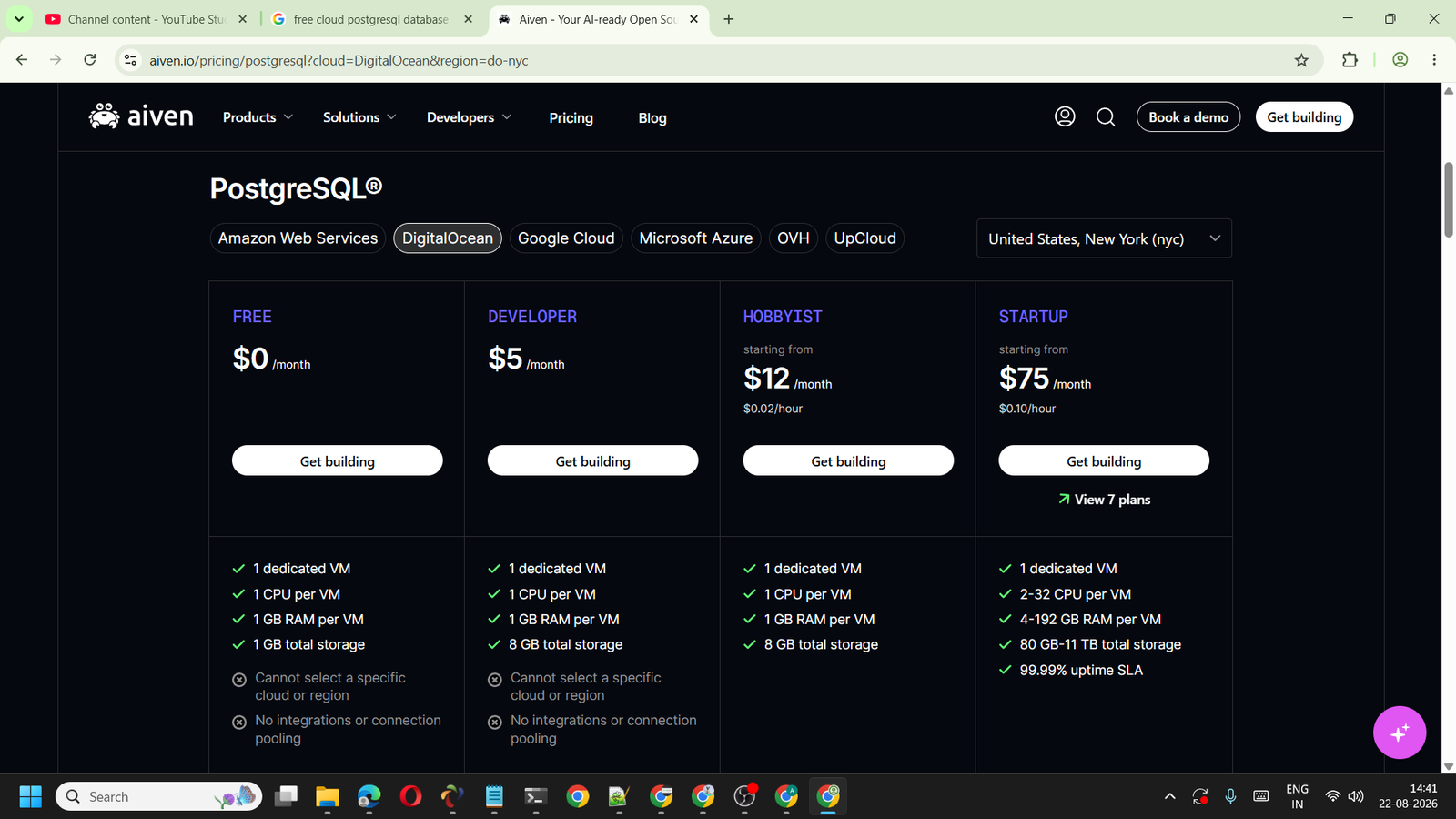
Task: Open Wi-Fi network settings in tray
Action: pos(1332,796)
